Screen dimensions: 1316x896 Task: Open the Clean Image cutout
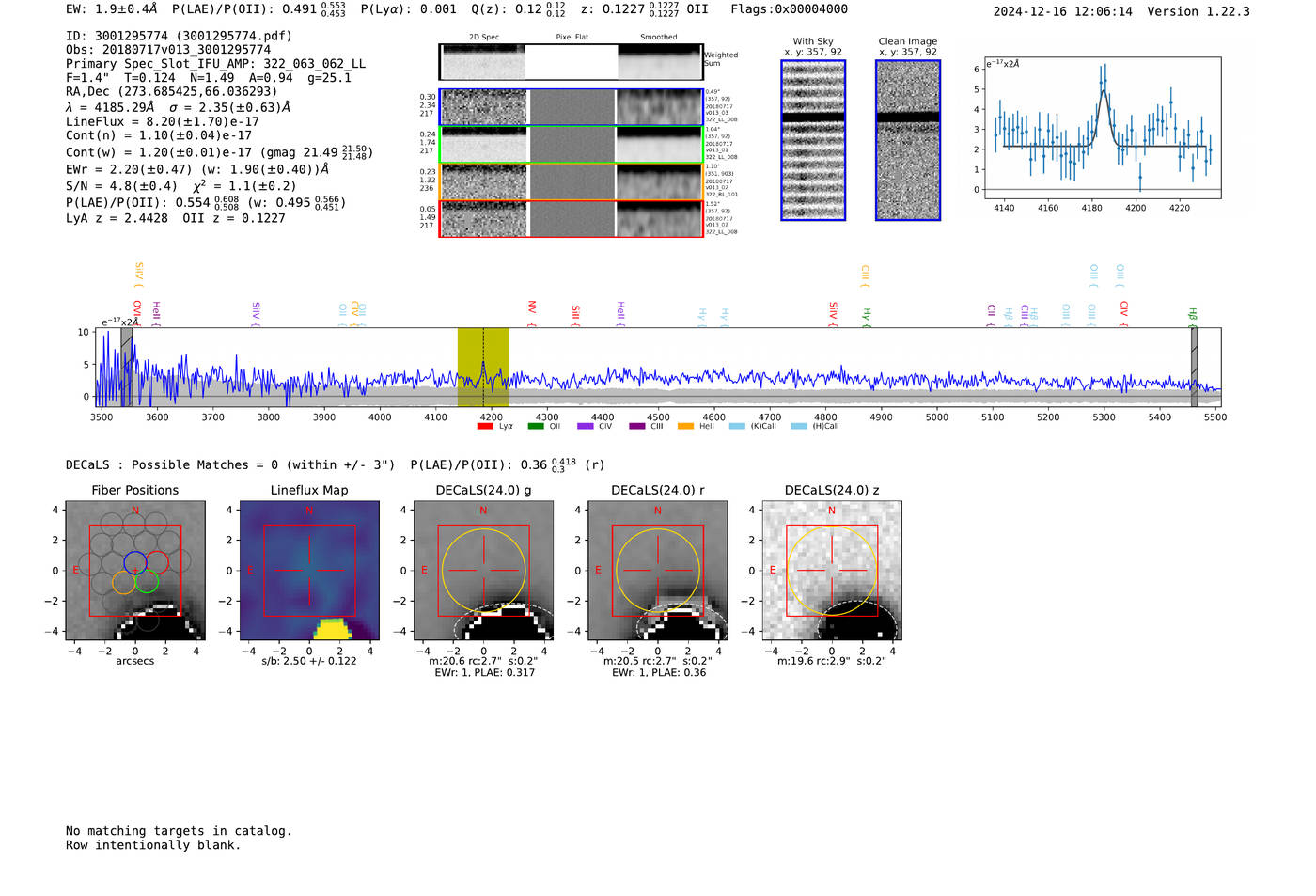[908, 140]
